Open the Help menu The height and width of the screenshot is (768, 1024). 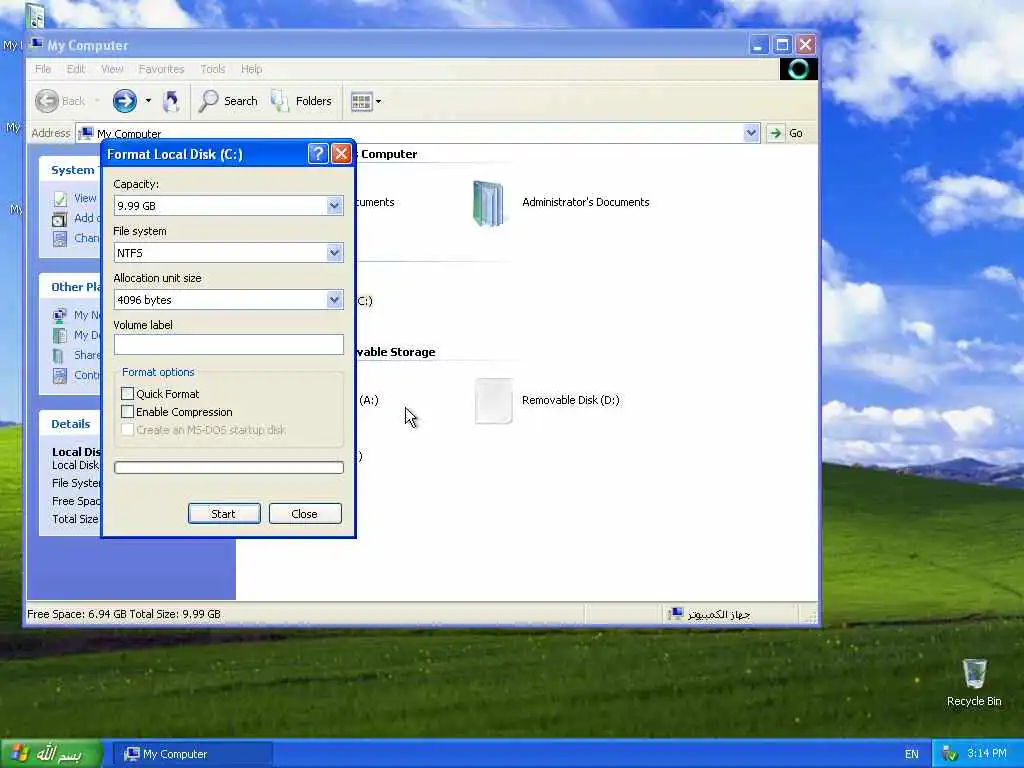tap(251, 69)
